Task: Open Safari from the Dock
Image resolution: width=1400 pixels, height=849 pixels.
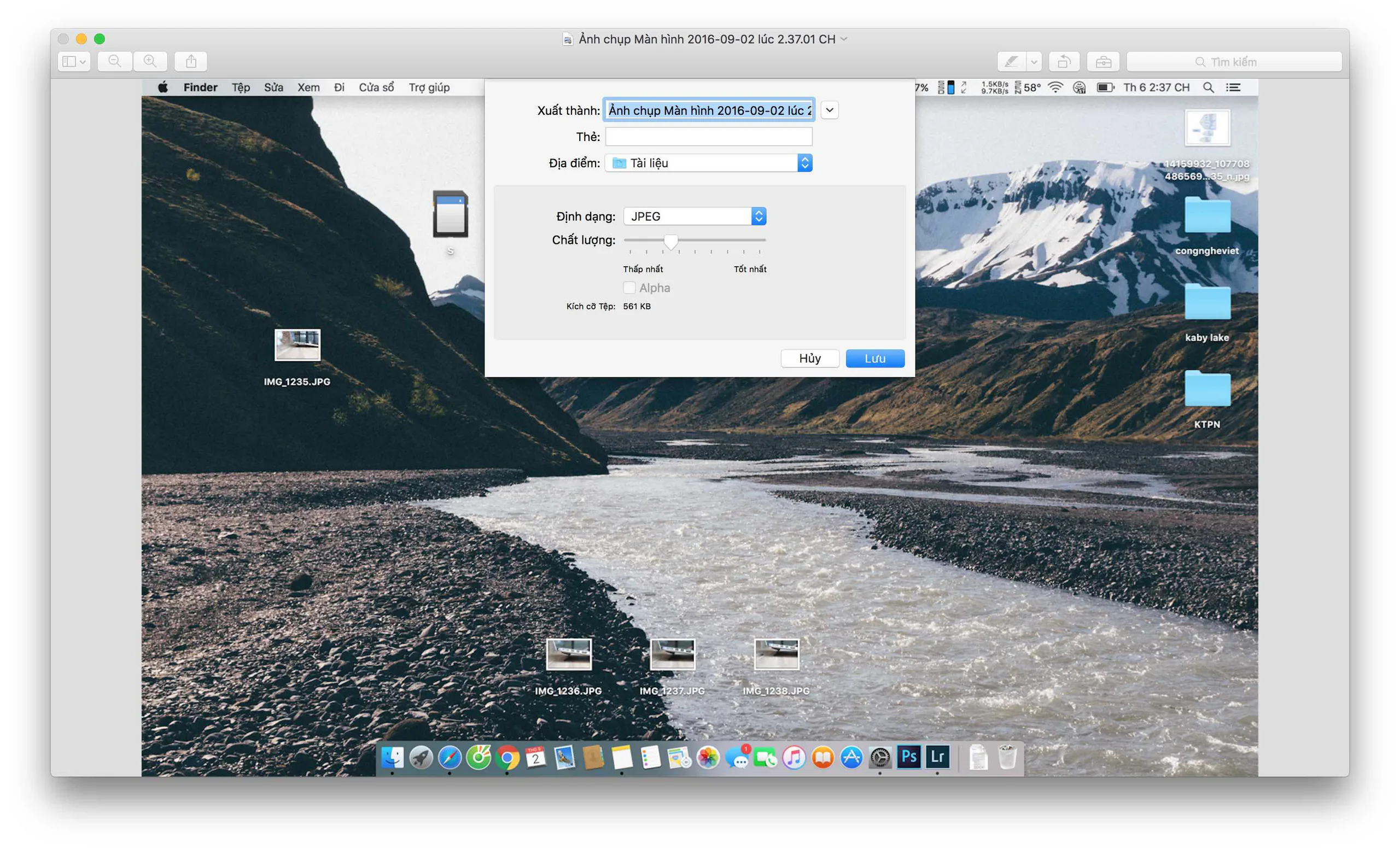Action: [450, 758]
